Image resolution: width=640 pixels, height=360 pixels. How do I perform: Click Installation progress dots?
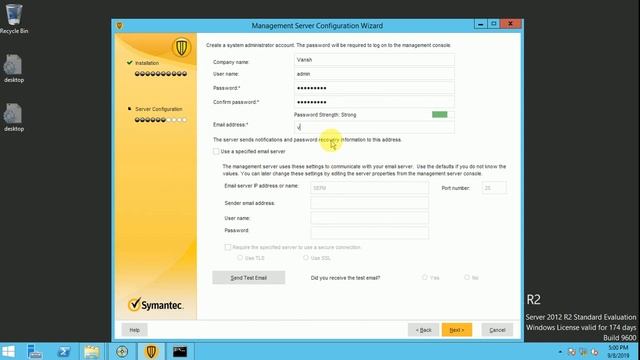click(x=161, y=73)
